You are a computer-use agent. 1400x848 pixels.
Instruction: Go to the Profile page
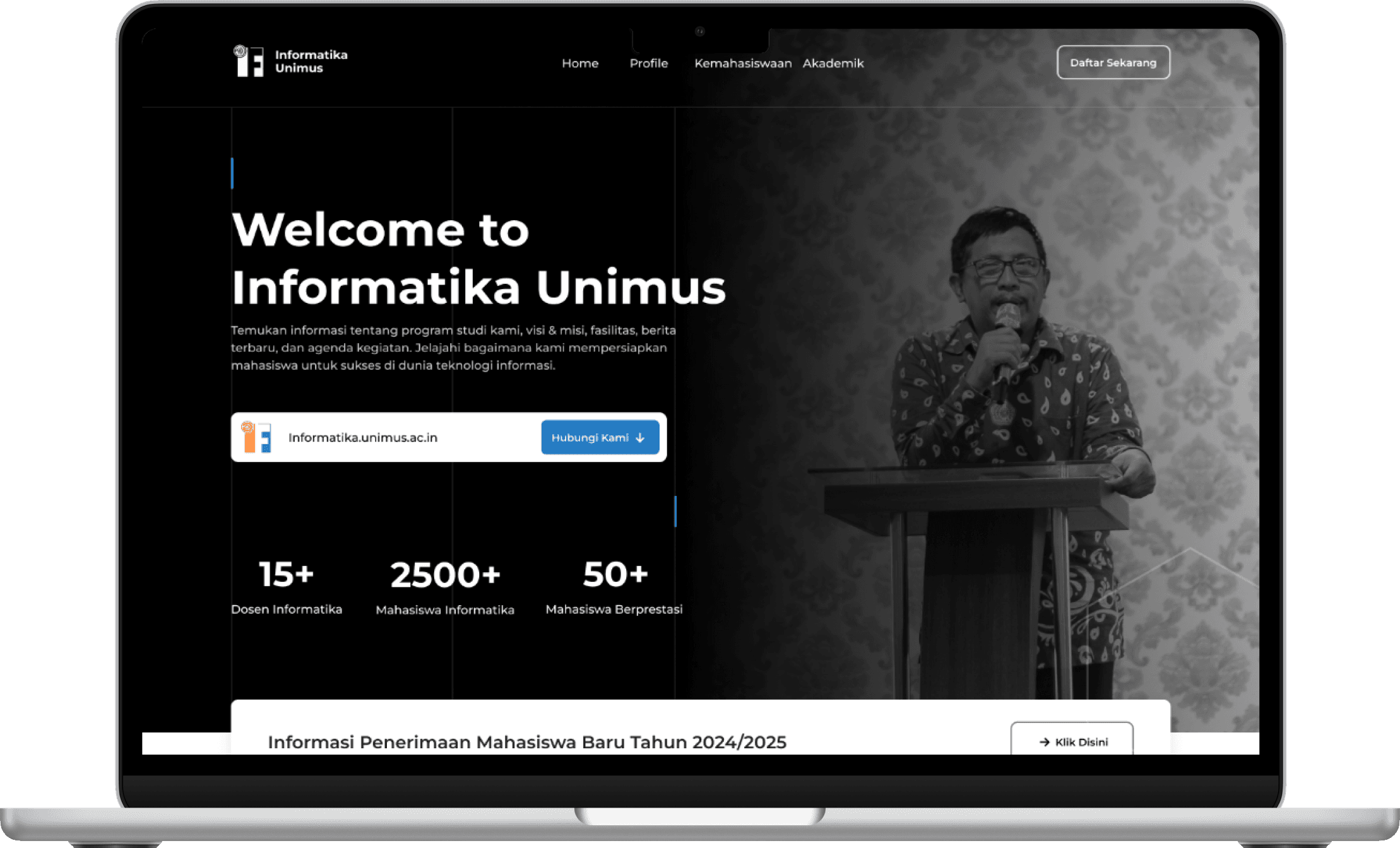[648, 63]
